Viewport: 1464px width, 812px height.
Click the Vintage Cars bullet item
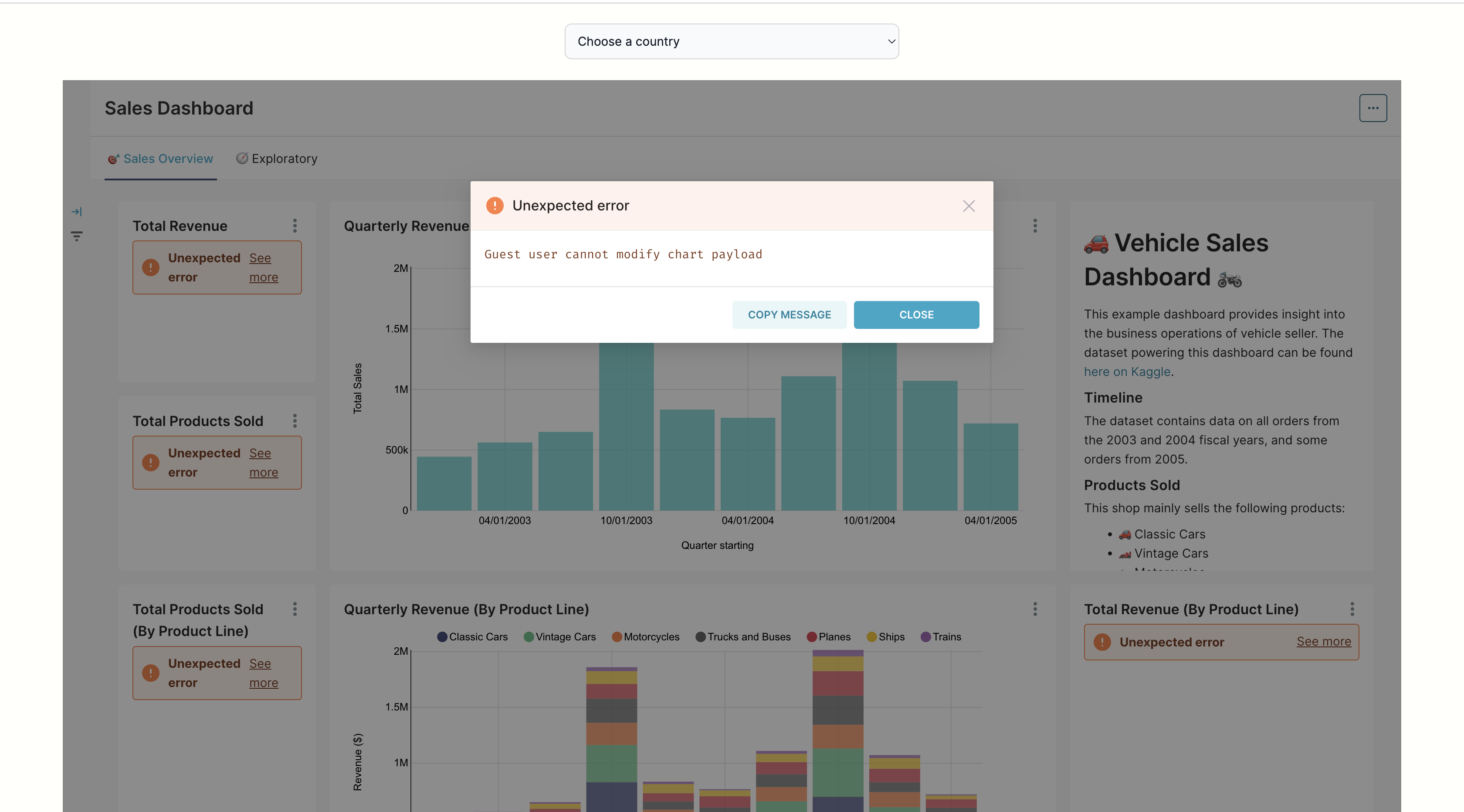point(1163,553)
